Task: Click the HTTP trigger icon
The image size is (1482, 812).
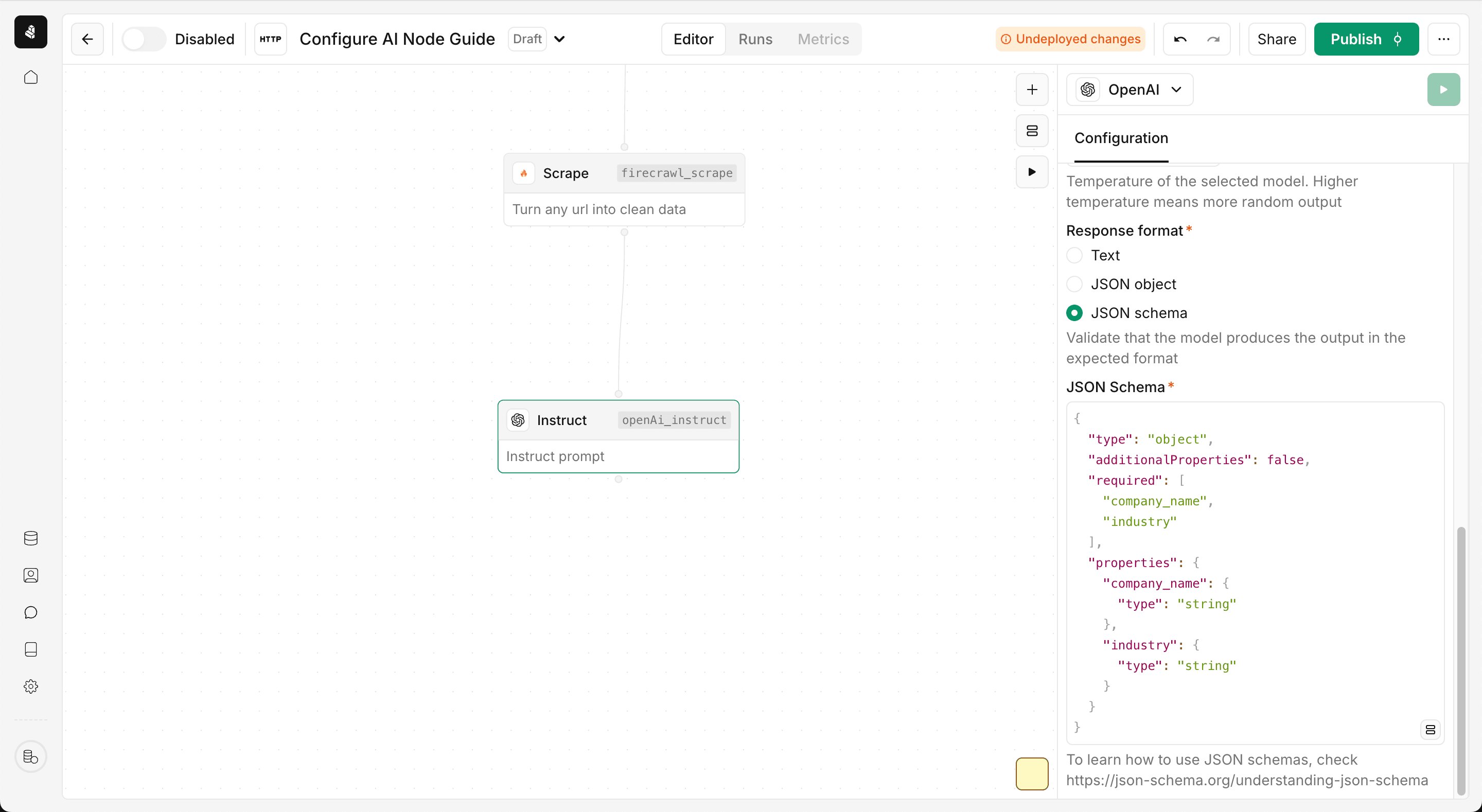Action: [270, 39]
